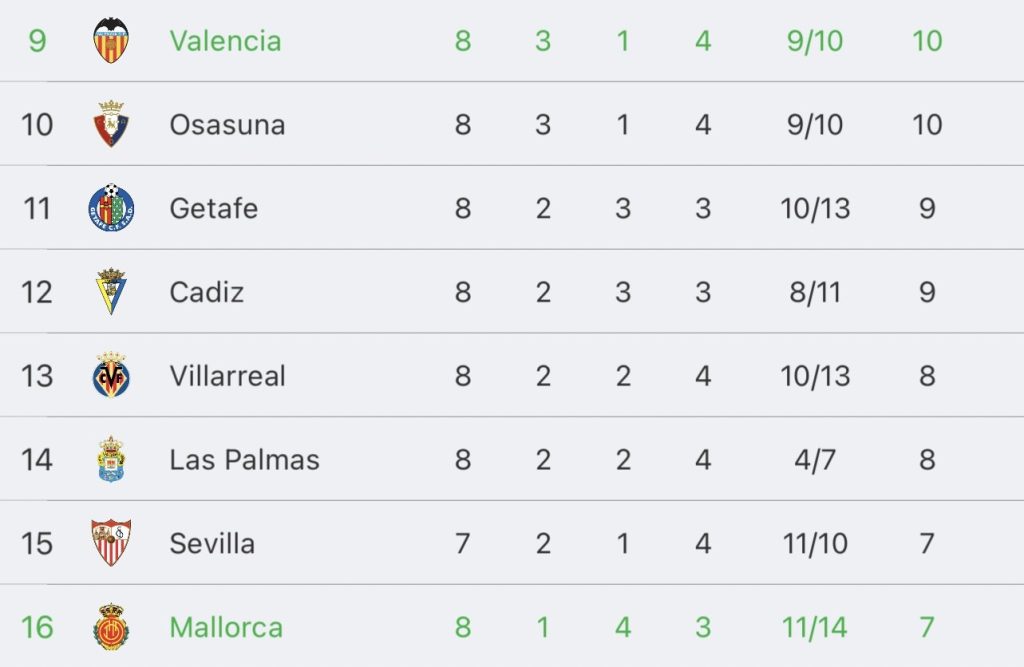This screenshot has width=1024, height=667.
Task: Open Villarreal team details
Action: pyautogui.click(x=227, y=376)
